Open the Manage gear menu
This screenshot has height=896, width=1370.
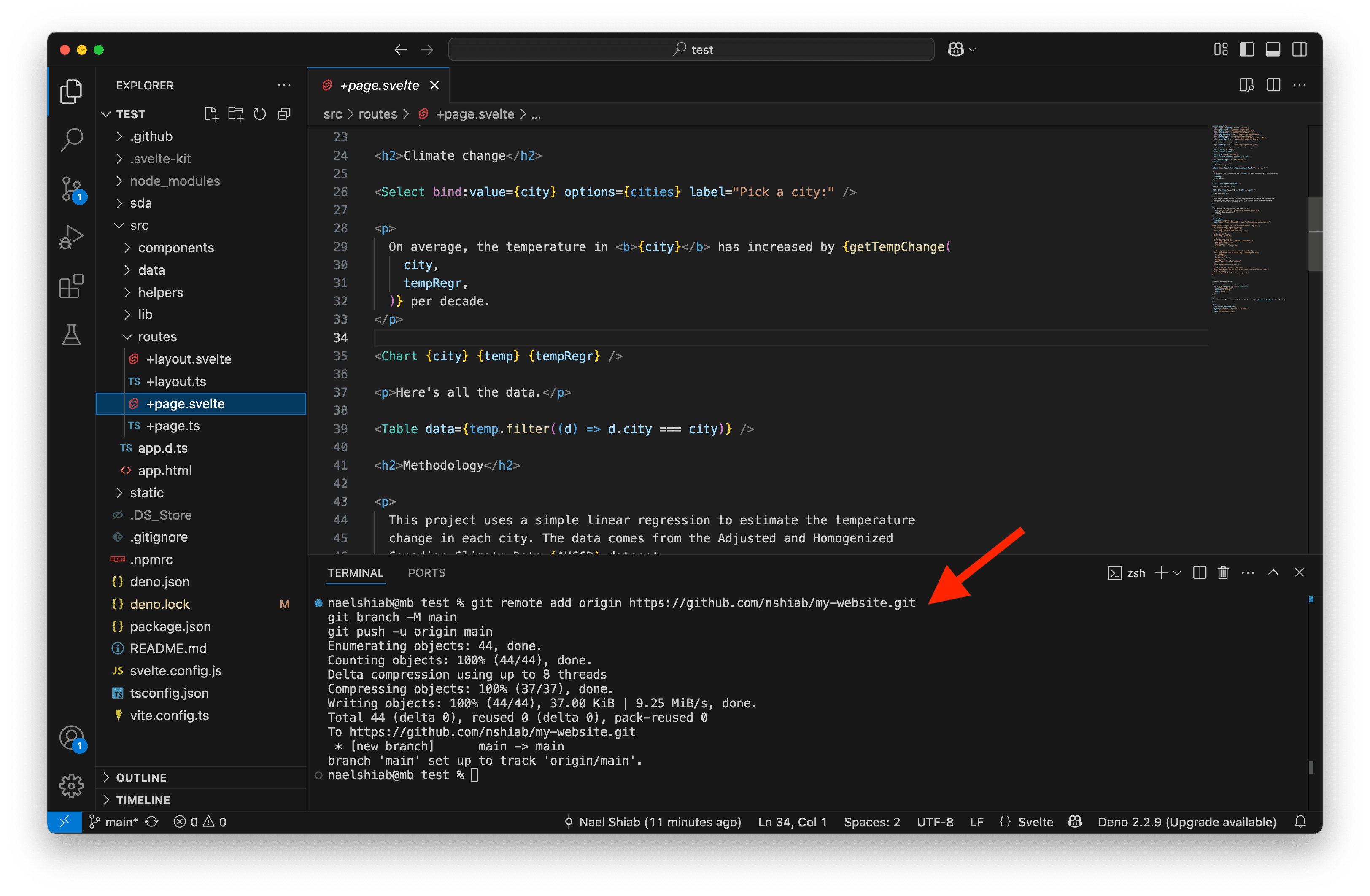click(71, 785)
